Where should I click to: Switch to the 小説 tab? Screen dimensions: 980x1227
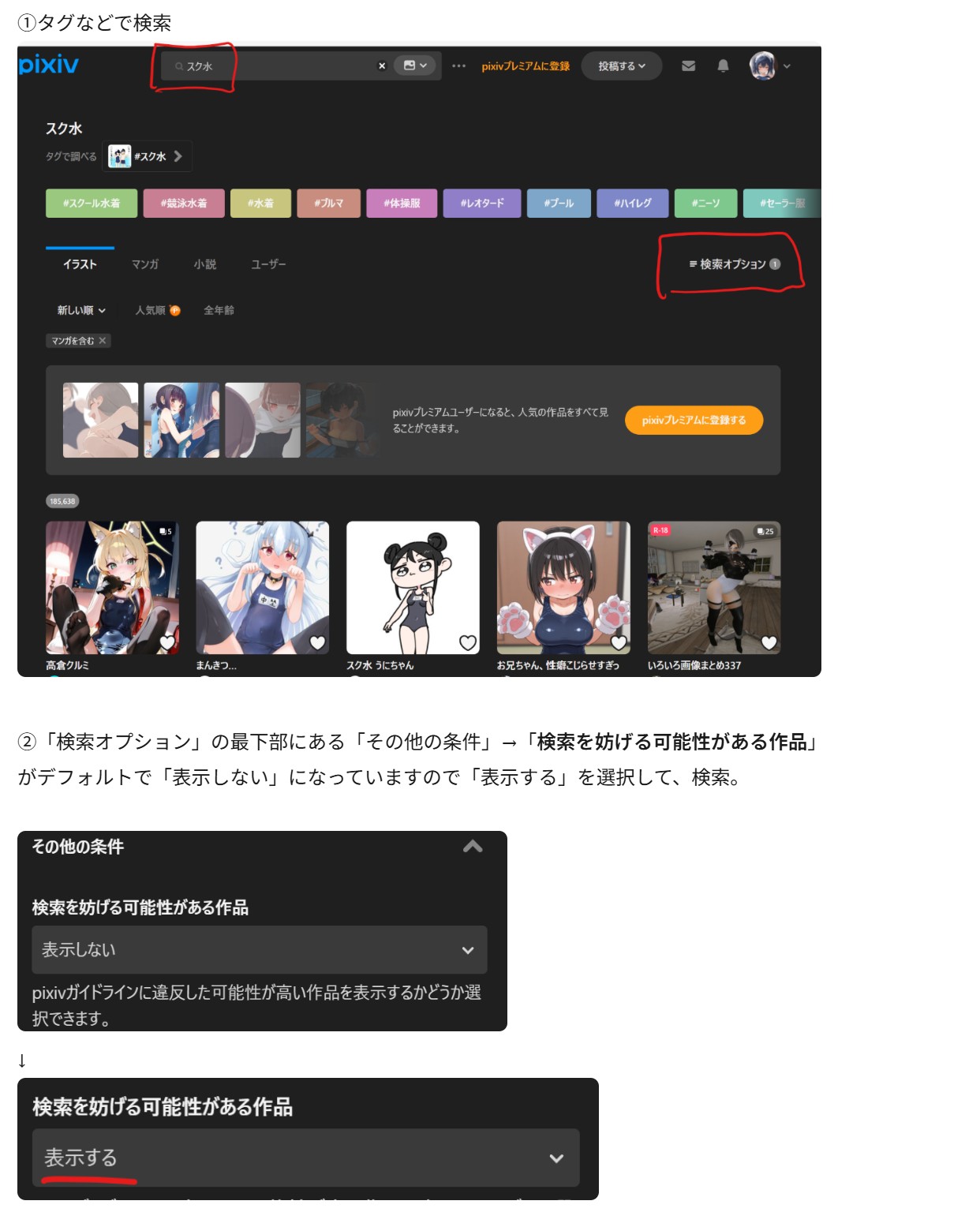[205, 264]
